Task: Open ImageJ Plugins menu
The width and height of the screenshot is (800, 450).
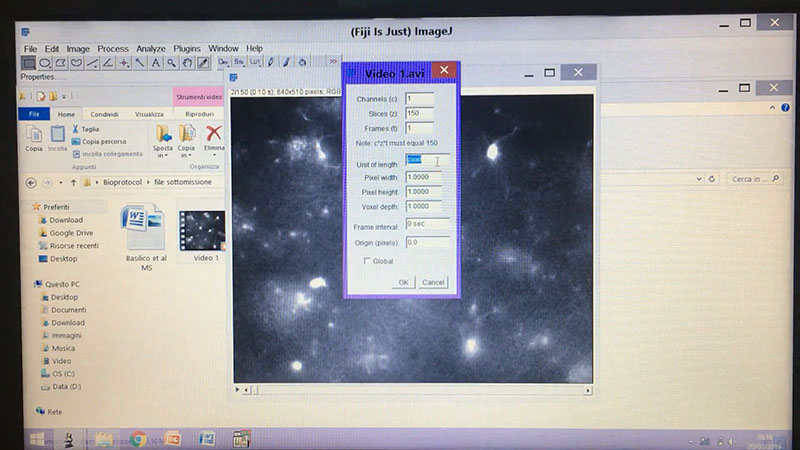Action: tap(187, 49)
